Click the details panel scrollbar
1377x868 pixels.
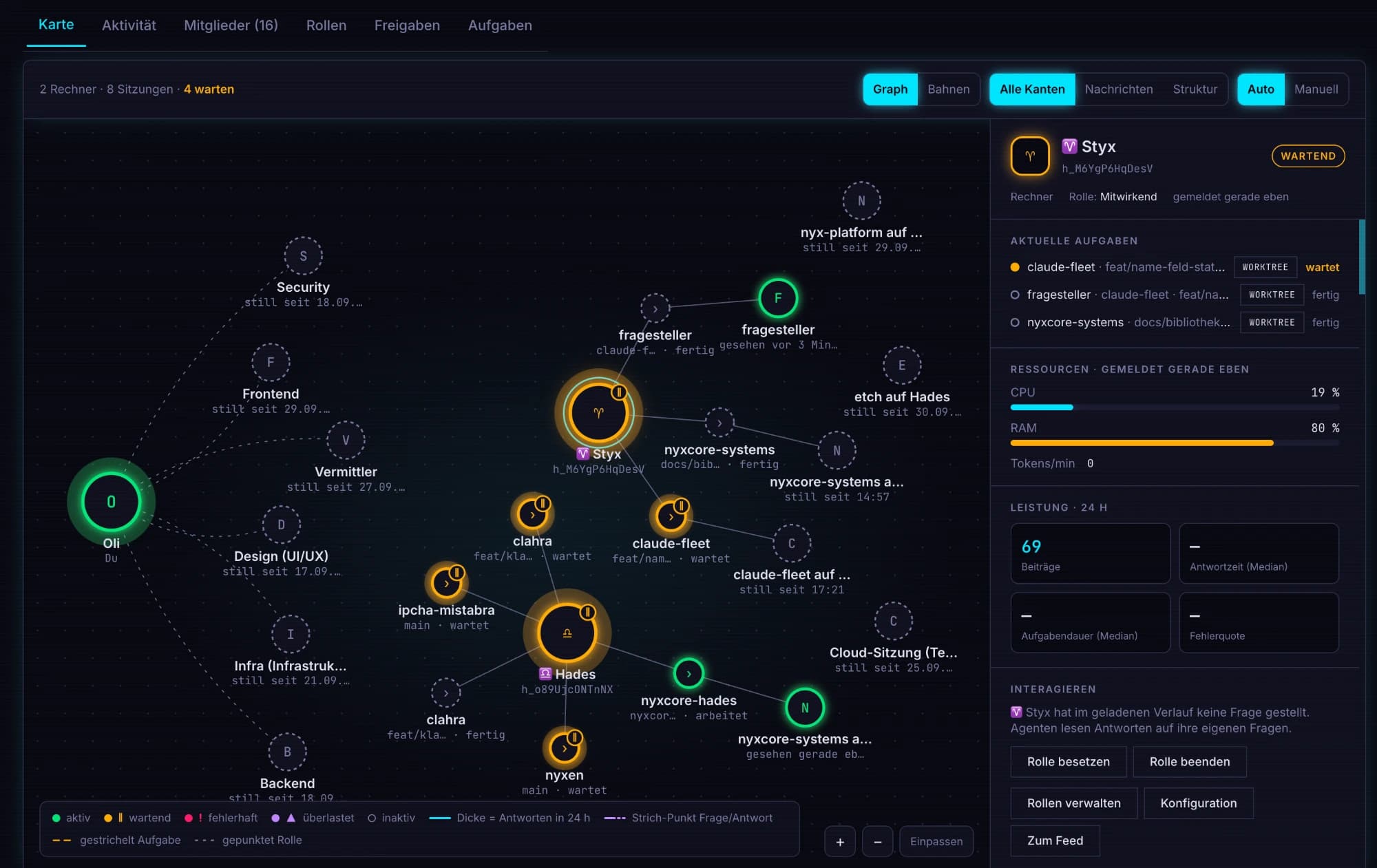pyautogui.click(x=1361, y=257)
